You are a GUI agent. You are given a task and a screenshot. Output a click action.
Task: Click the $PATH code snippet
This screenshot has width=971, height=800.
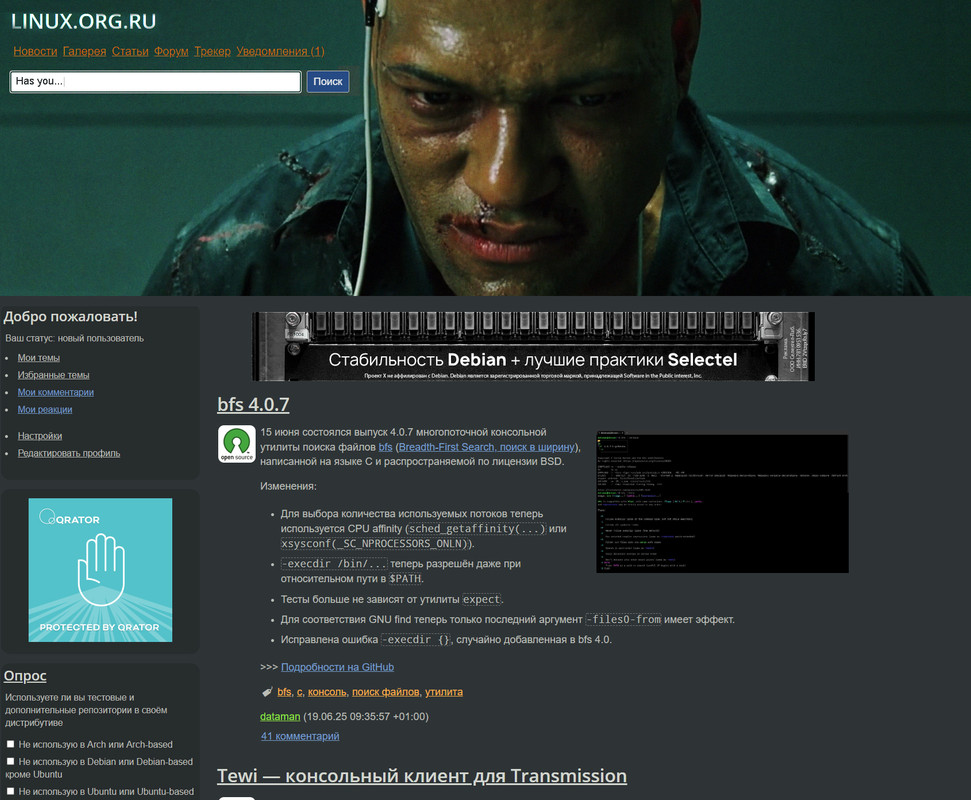(x=405, y=579)
